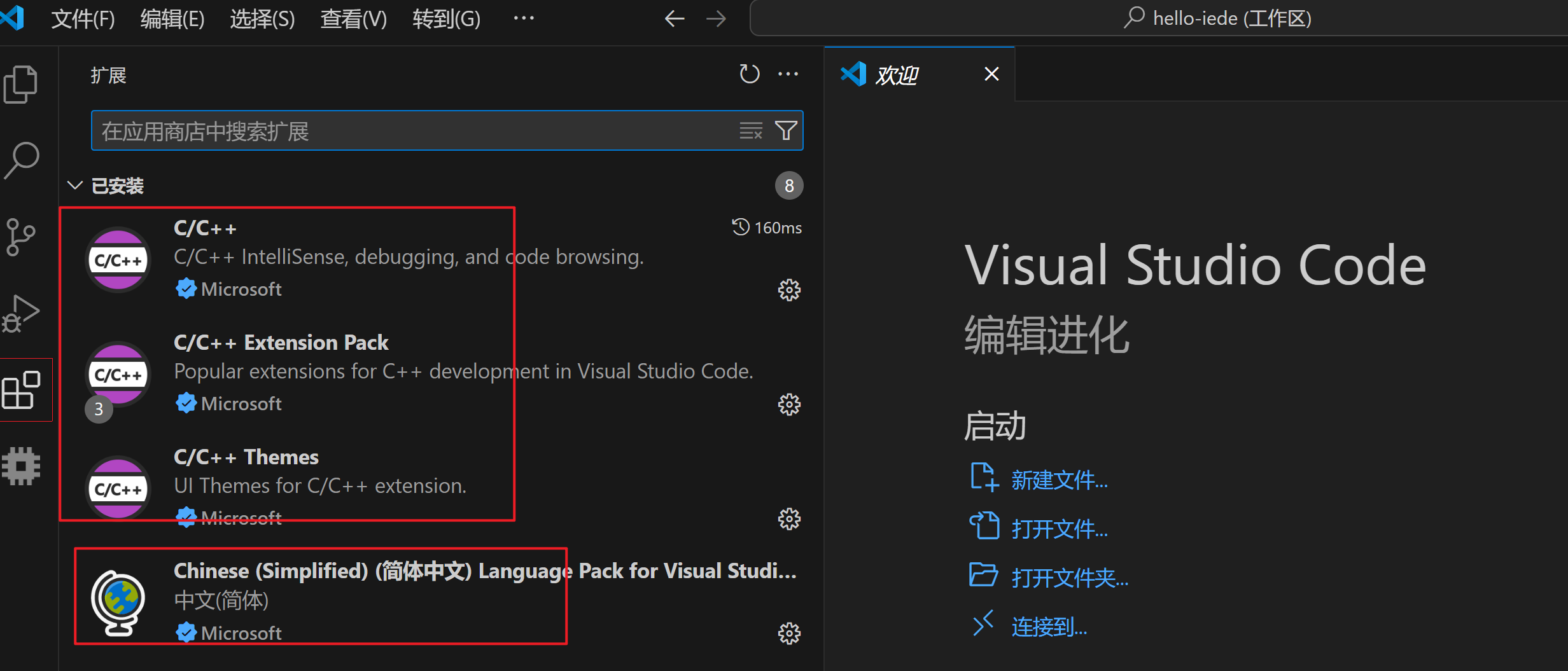The height and width of the screenshot is (671, 1568).
Task: Select the C/C++ Extension Pack title
Action: click(x=281, y=343)
